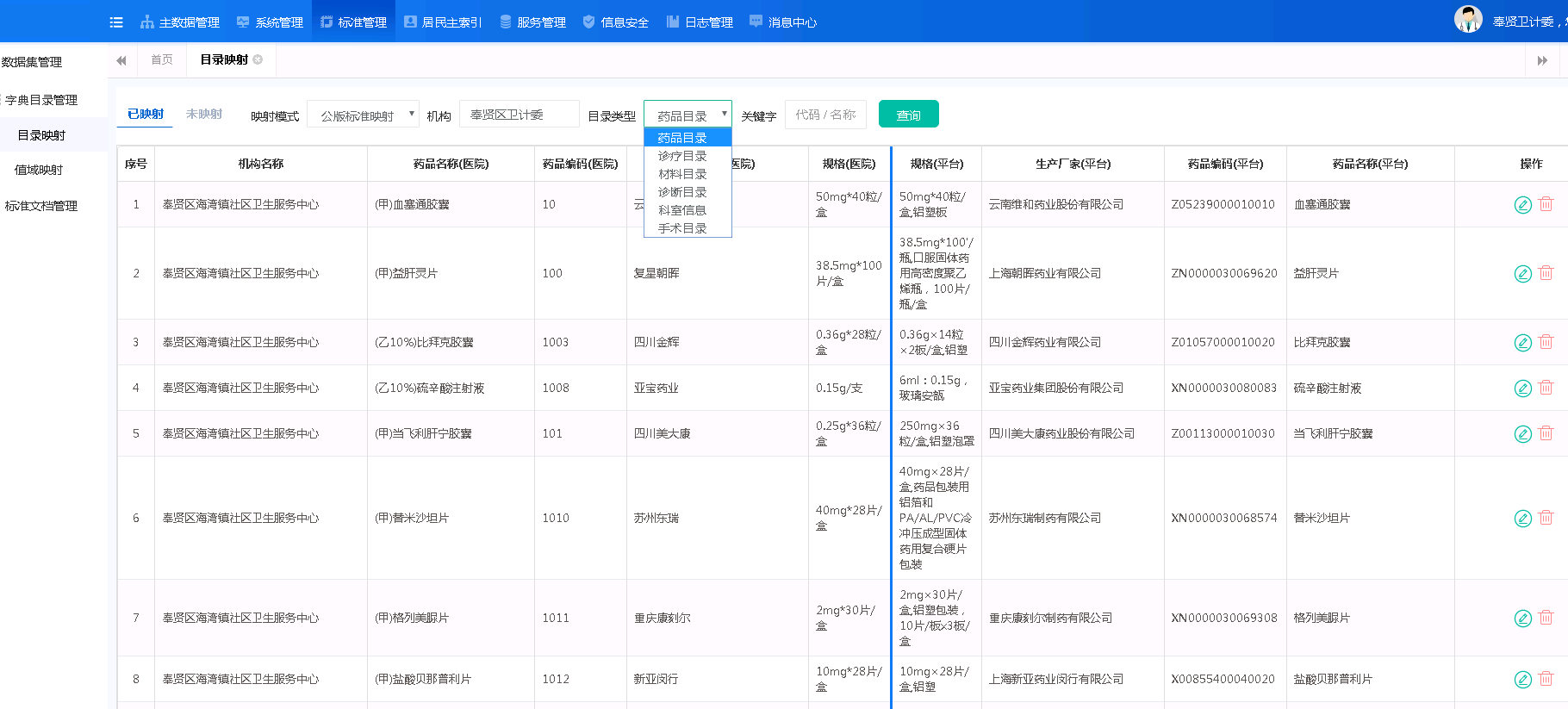1568x709 pixels.
Task: Click delete trash icon for row 2 益肝灵片
Action: click(x=1546, y=273)
